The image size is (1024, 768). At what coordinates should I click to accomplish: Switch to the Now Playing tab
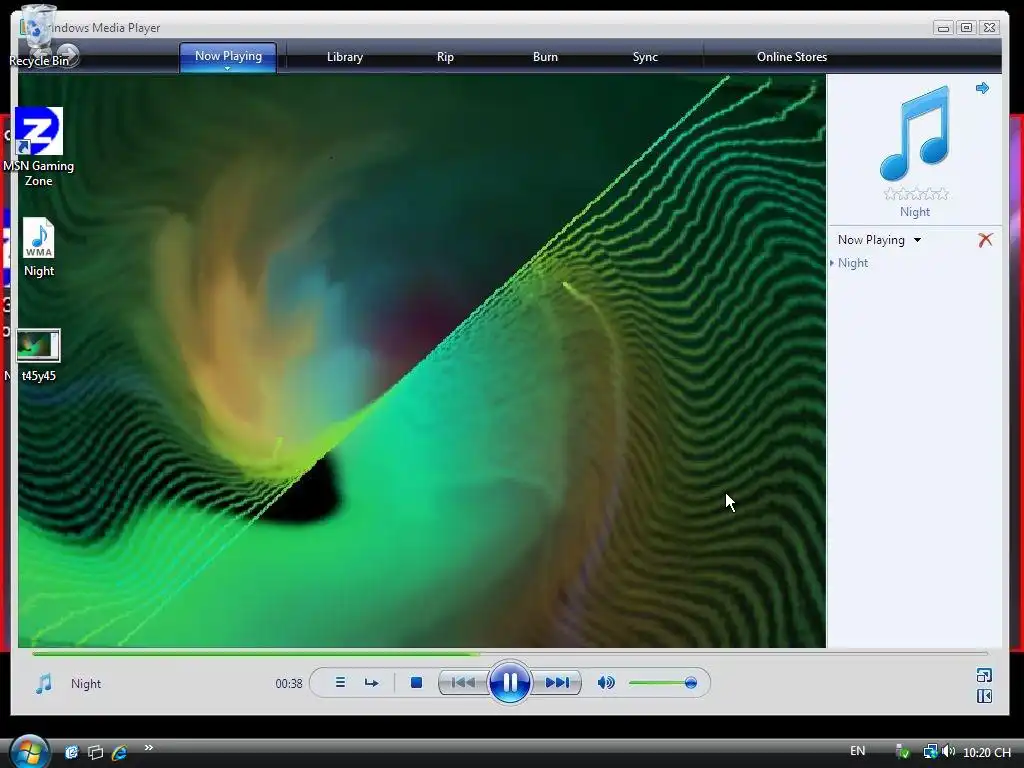(228, 56)
